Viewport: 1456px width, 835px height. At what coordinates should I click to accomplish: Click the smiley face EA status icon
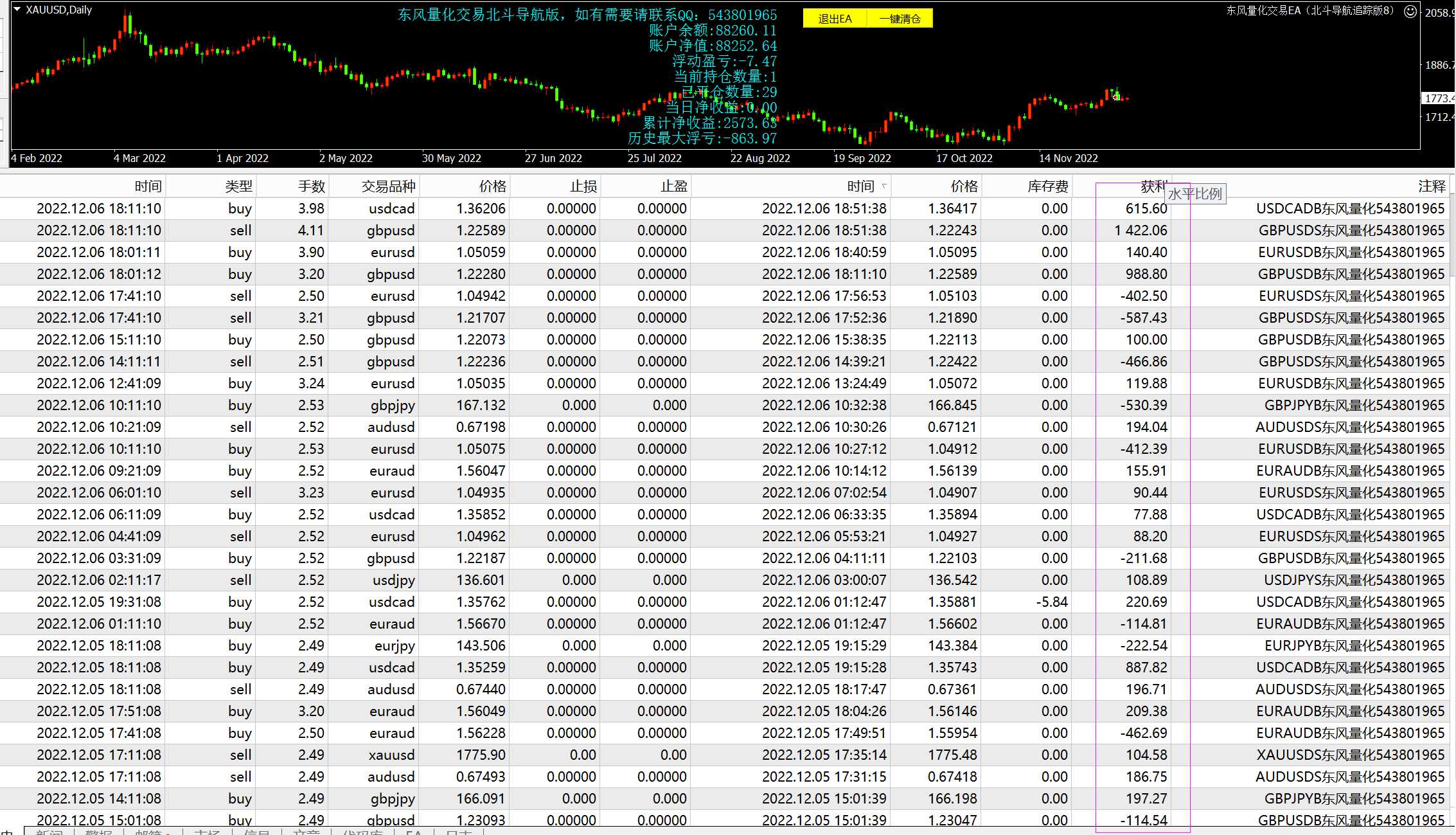click(1410, 12)
